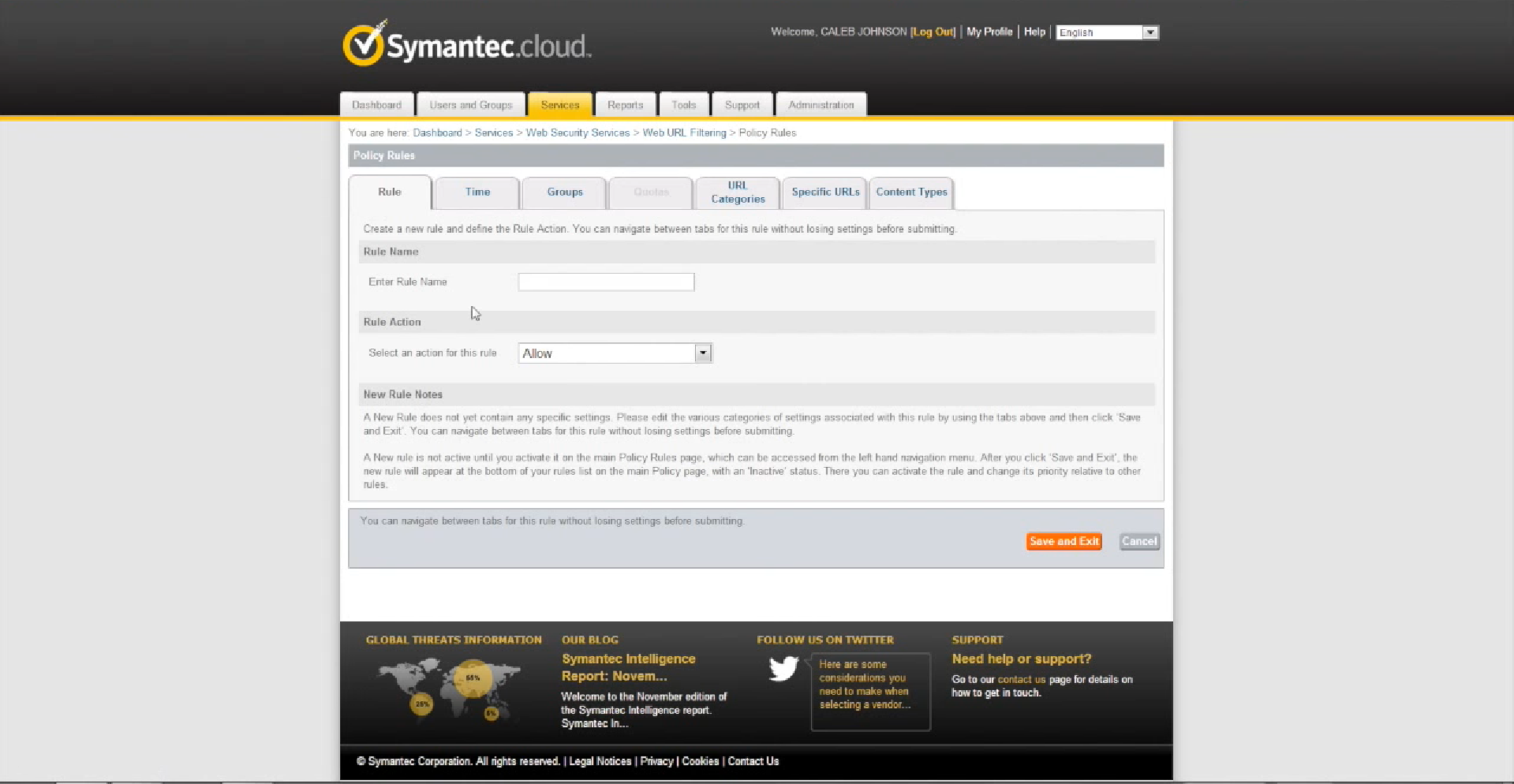Click the Symantec.cloud logo
This screenshot has height=784, width=1514.
tap(467, 44)
